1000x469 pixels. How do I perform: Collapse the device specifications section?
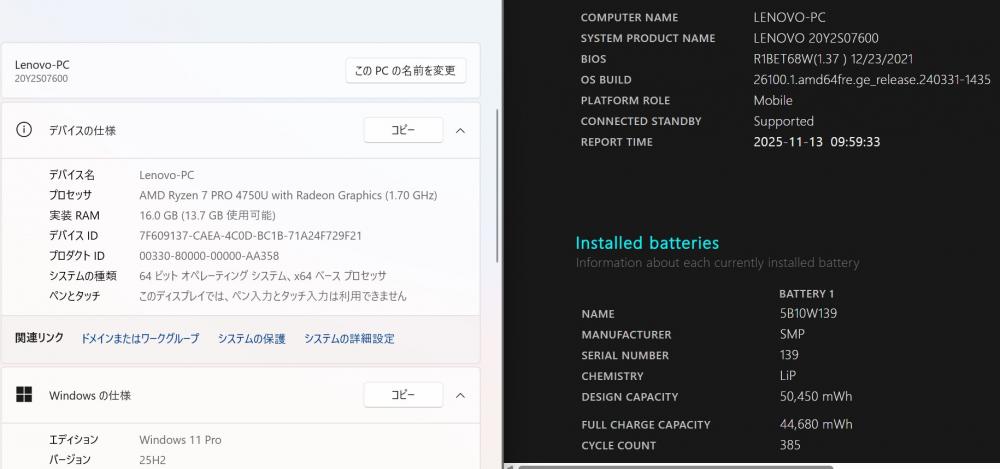[460, 131]
